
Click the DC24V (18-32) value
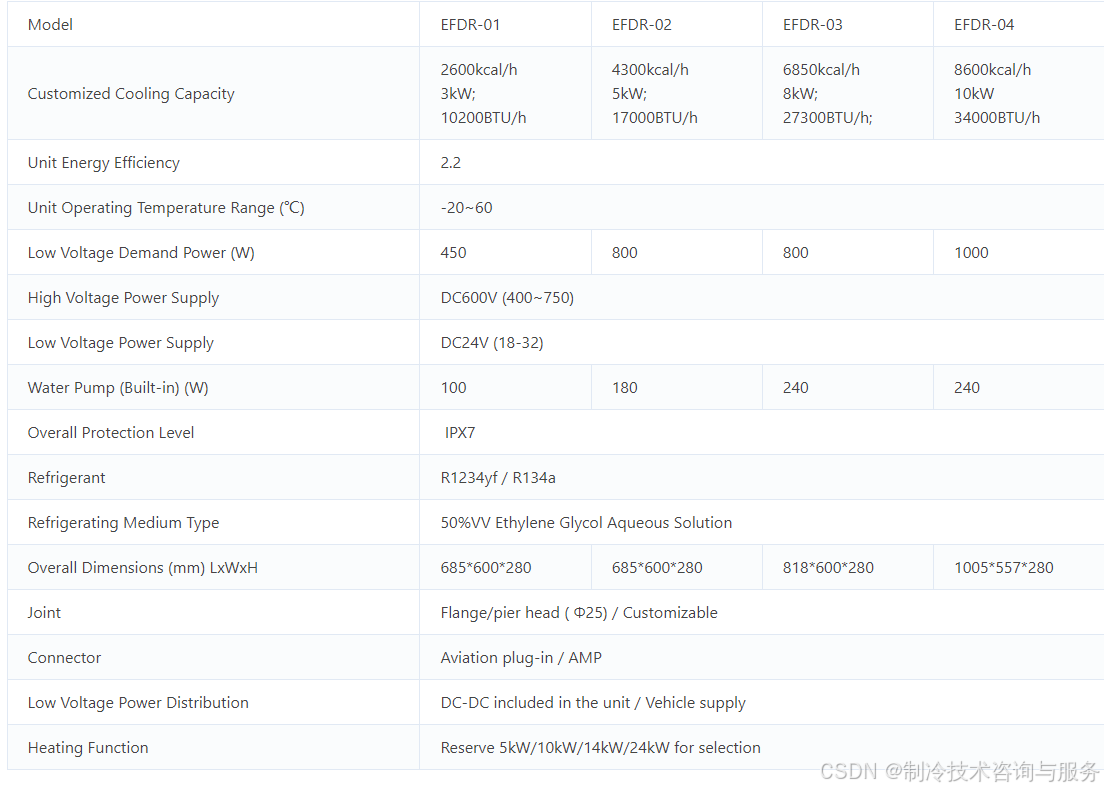click(x=491, y=343)
